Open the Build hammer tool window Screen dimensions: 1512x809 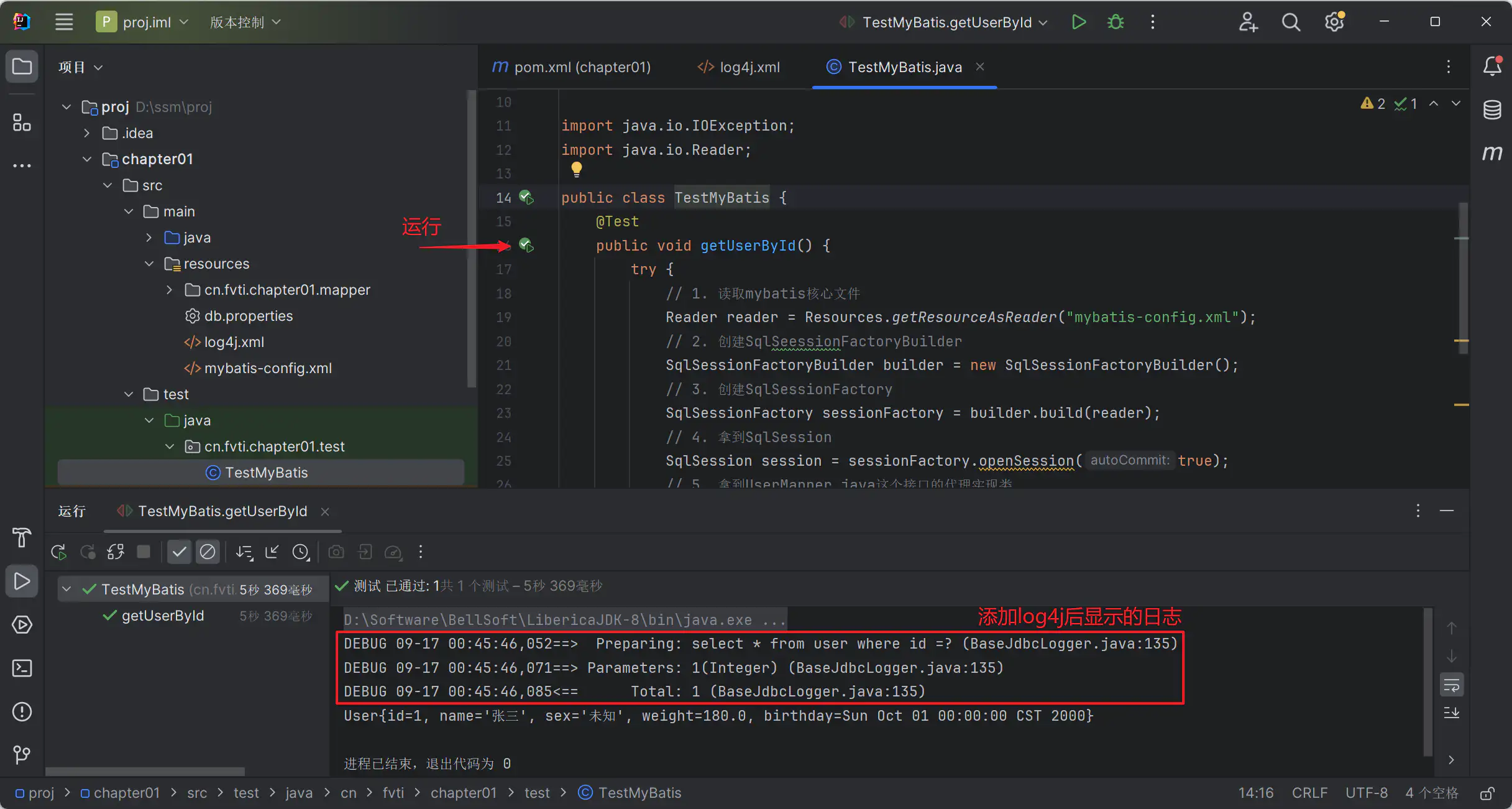[22, 537]
